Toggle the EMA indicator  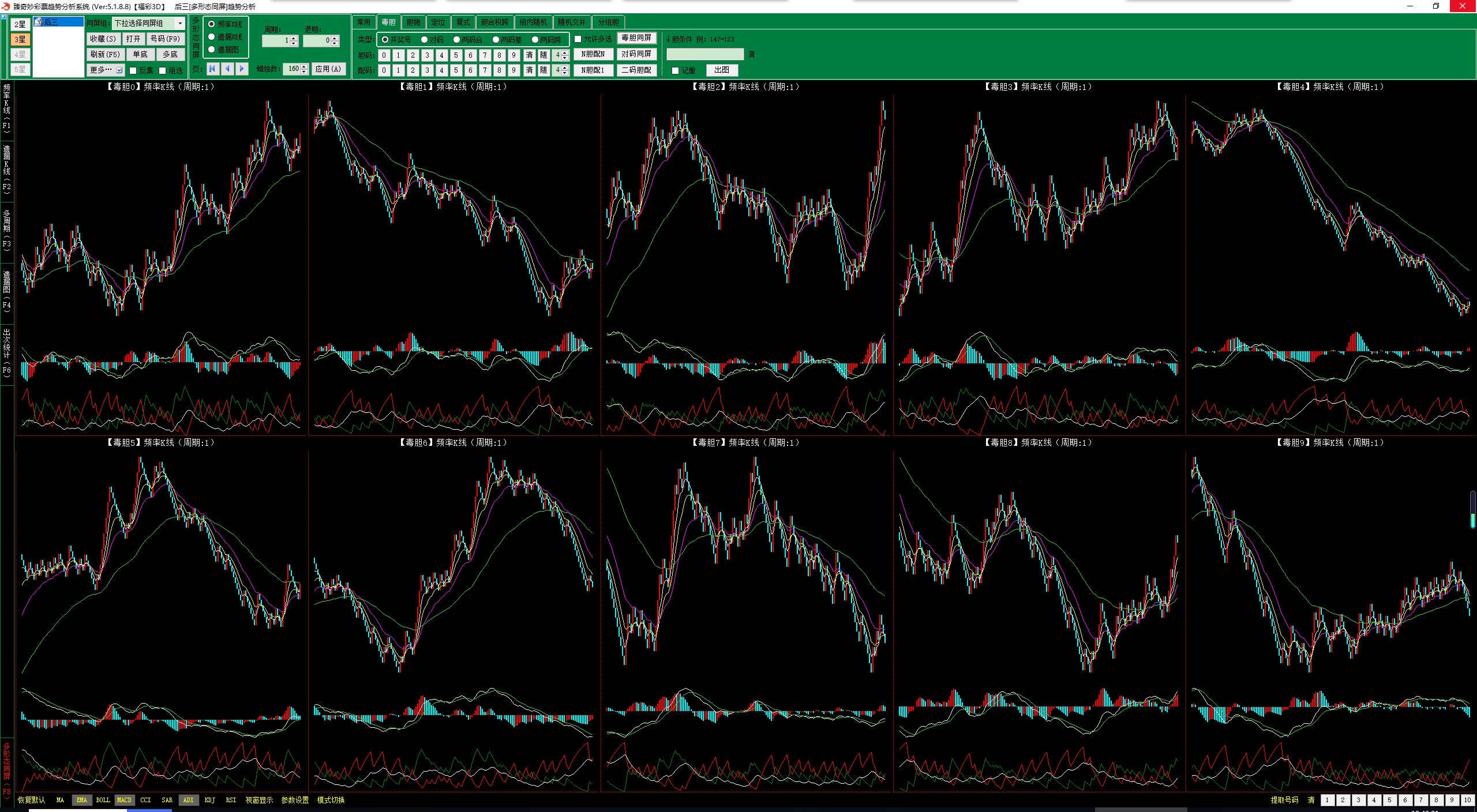click(81, 800)
